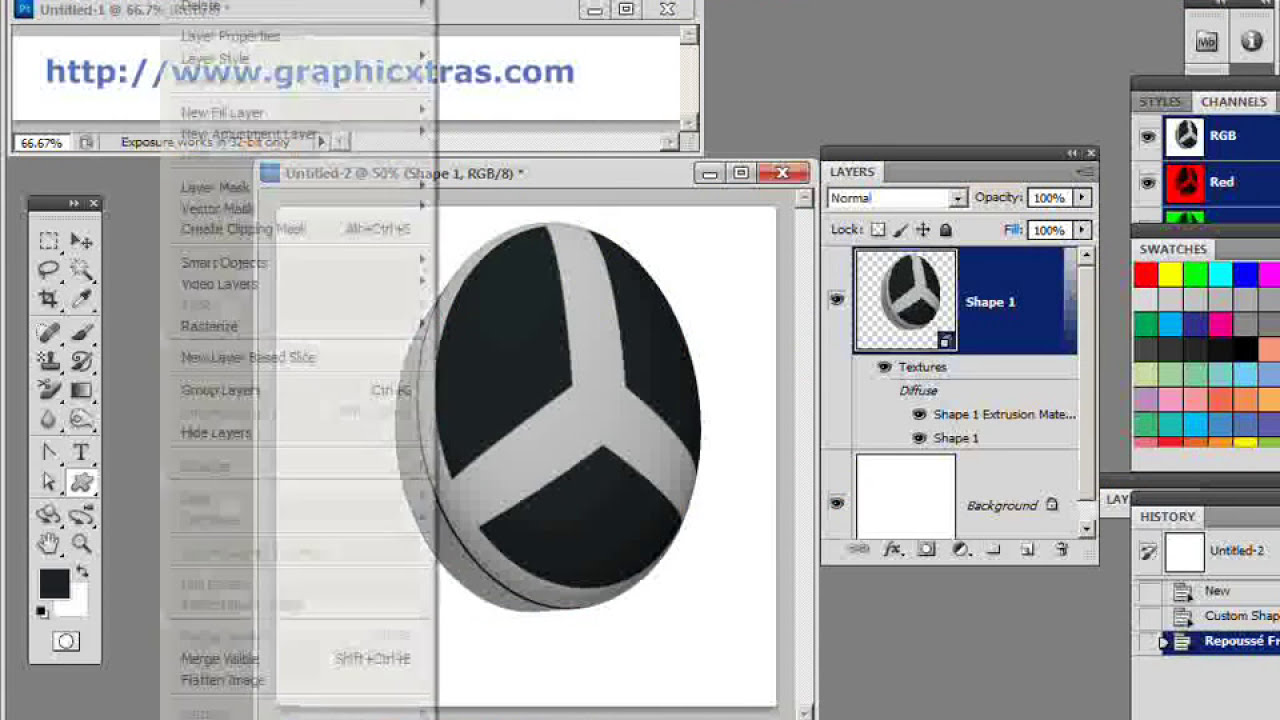Switch to the Channels tab
The height and width of the screenshot is (720, 1280).
(x=1234, y=102)
